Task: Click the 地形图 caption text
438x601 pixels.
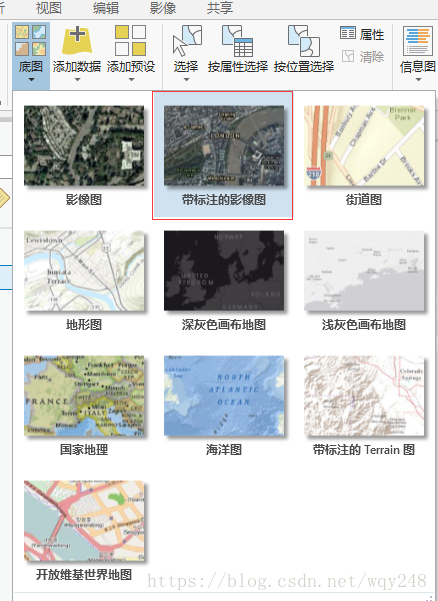Action: coord(84,325)
